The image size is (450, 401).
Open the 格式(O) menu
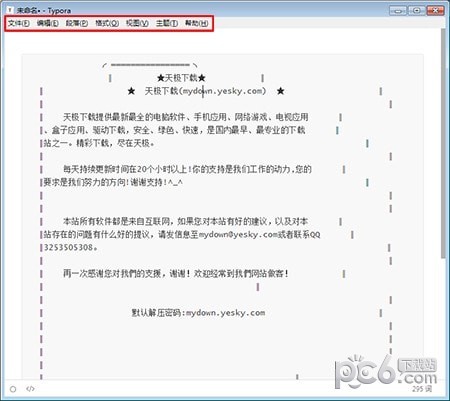click(107, 23)
